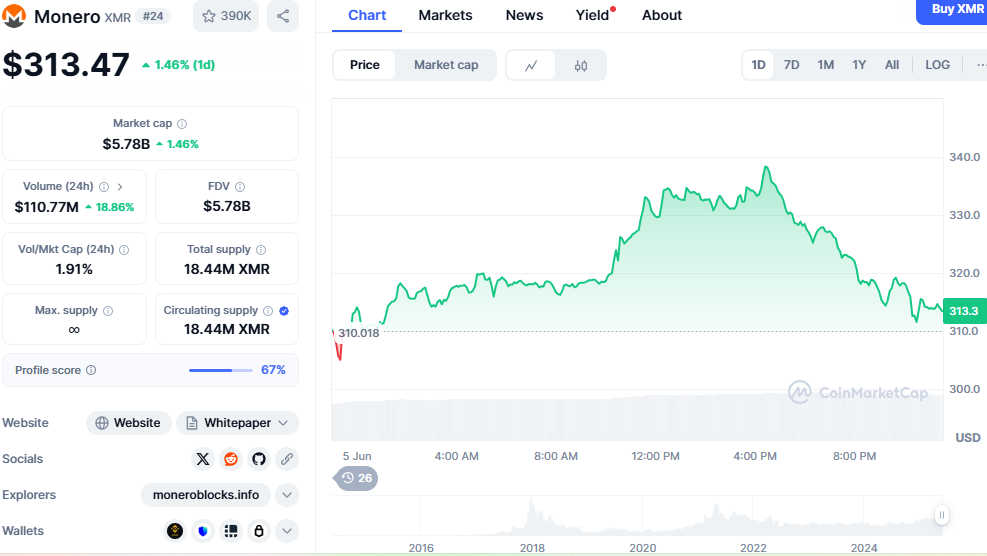Click the $313.47 price text
987x556 pixels.
66,65
